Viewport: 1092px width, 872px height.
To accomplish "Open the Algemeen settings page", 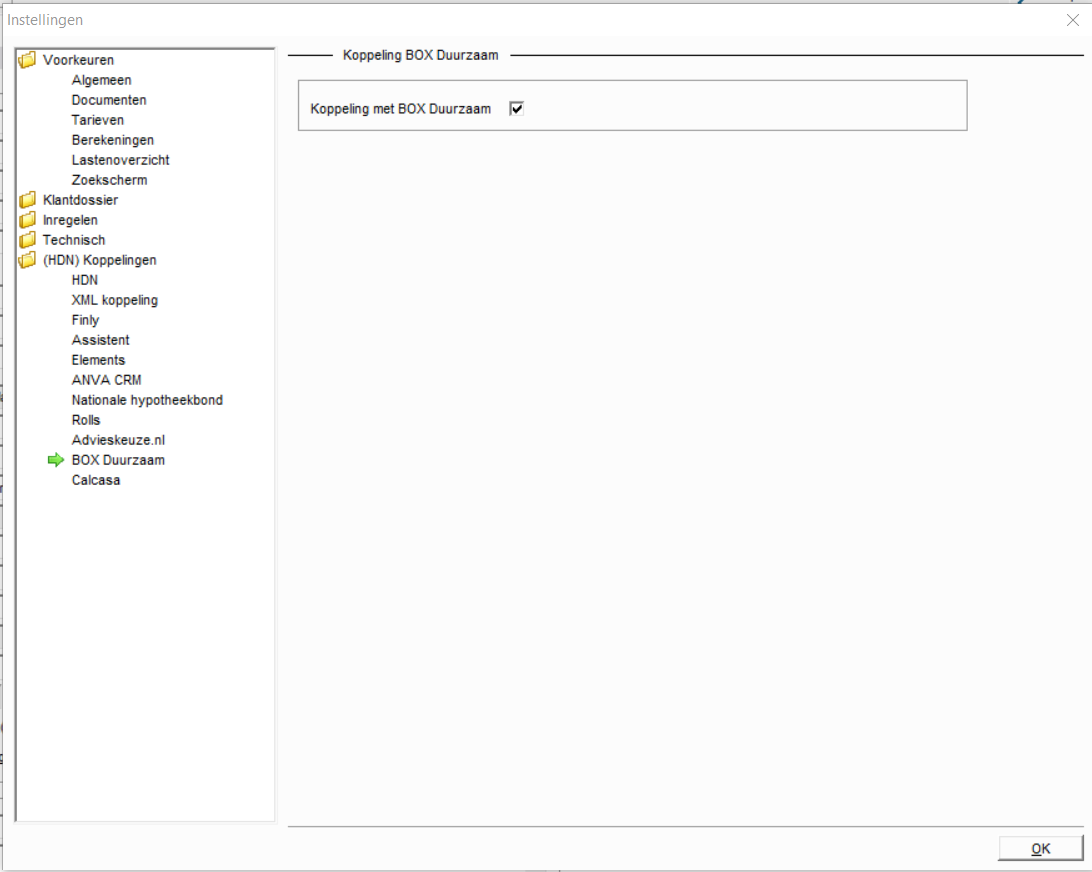I will click(102, 80).
